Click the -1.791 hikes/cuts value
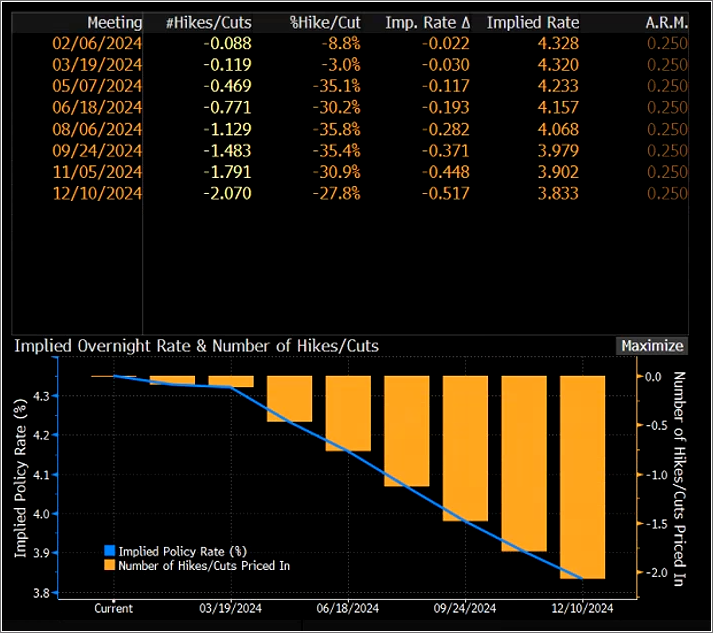The image size is (715, 634). (228, 172)
